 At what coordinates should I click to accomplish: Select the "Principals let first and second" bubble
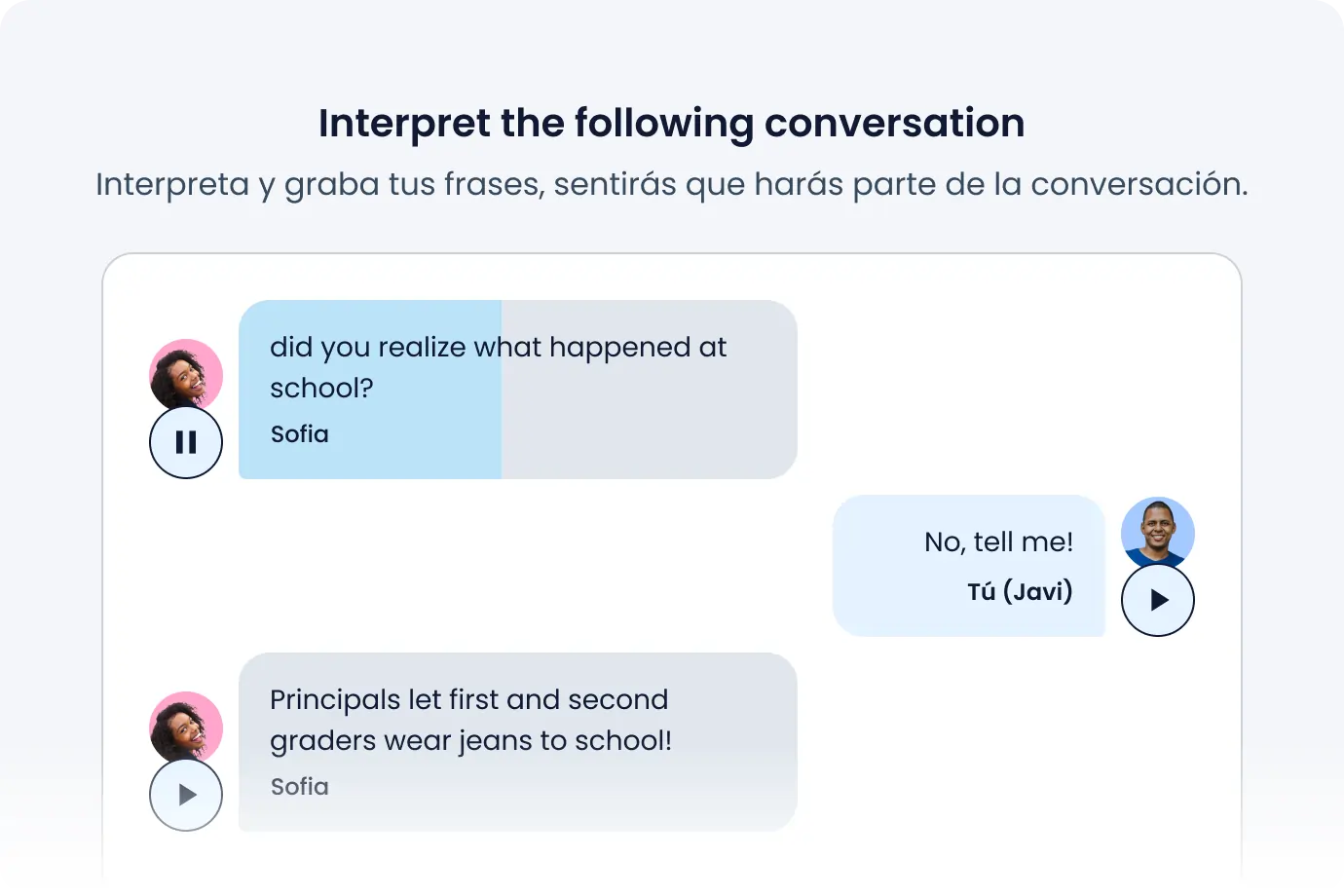coord(518,741)
